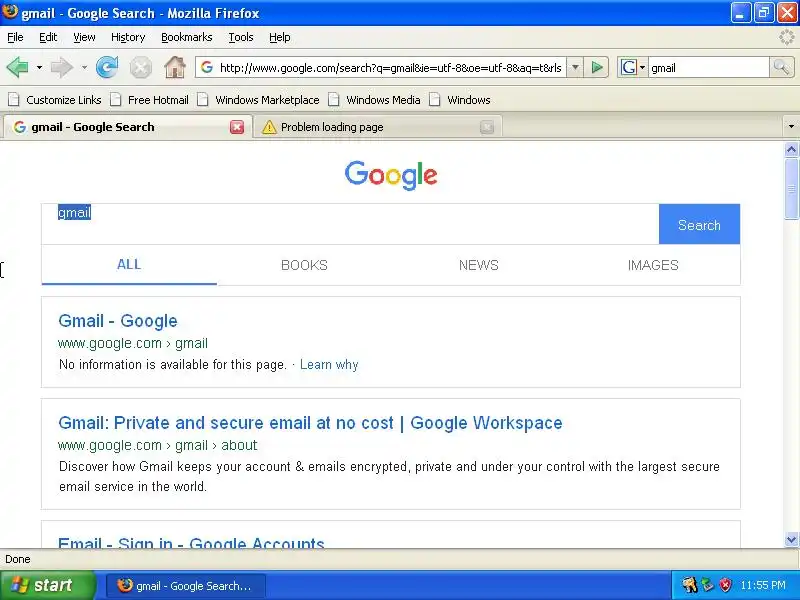Image resolution: width=800 pixels, height=600 pixels.
Task: Go to the Home page icon
Action: (x=174, y=67)
